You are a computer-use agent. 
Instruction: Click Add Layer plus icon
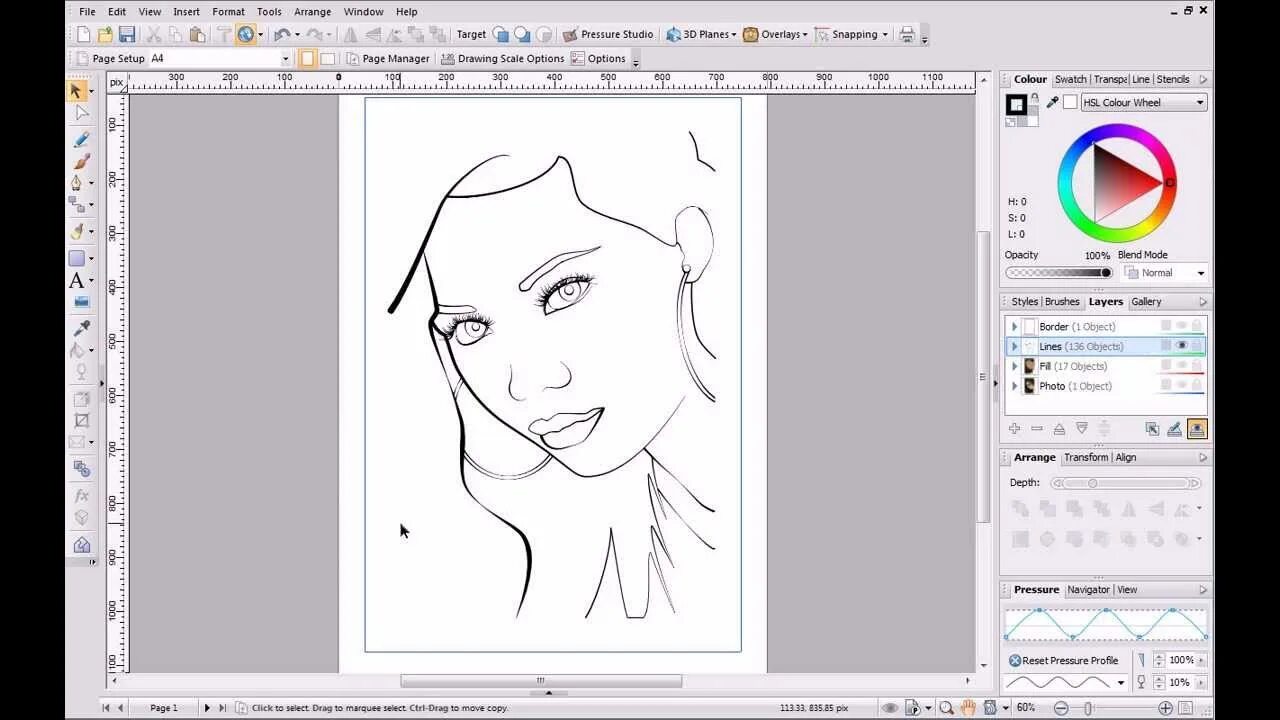1014,429
